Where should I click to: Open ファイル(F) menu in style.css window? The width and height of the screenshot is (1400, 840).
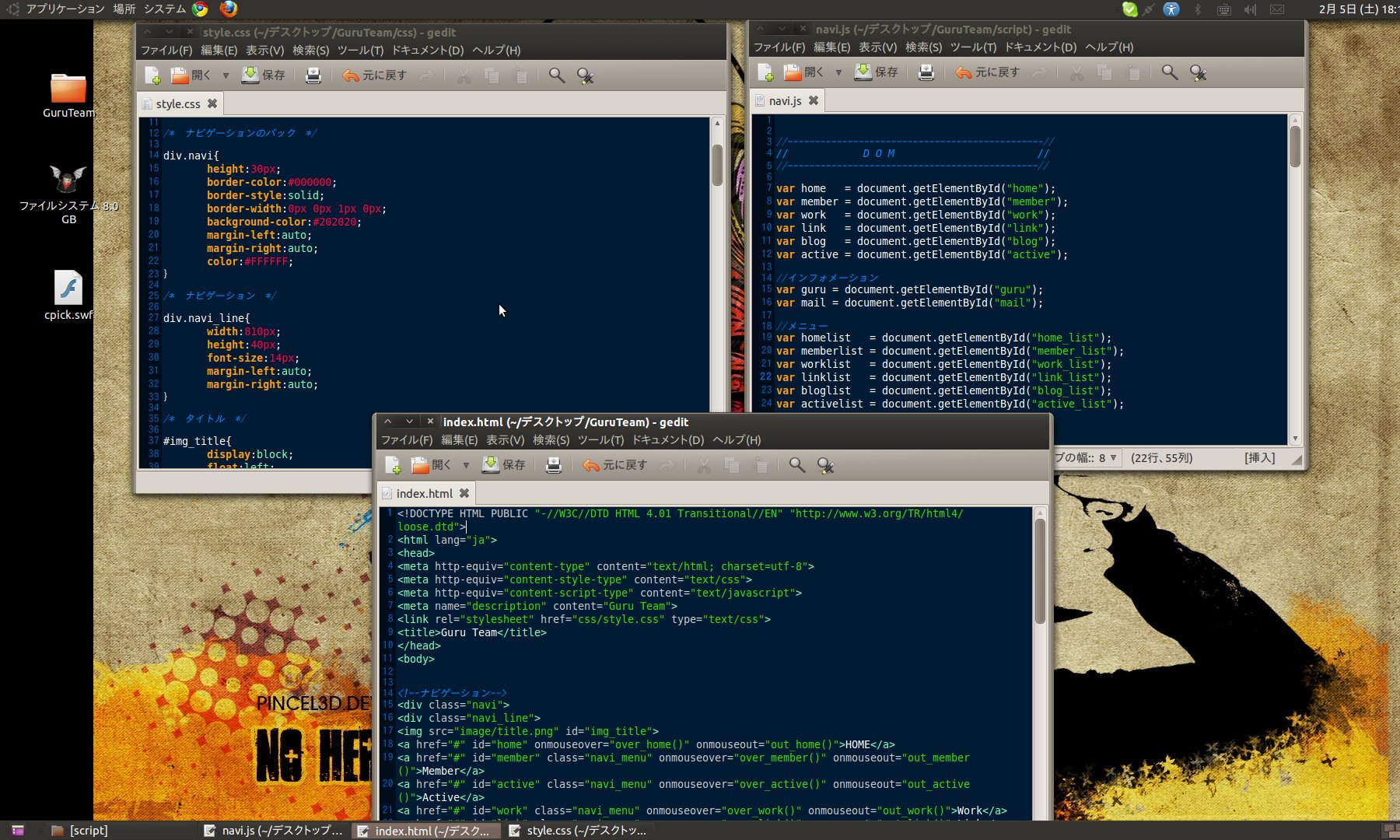(x=166, y=50)
